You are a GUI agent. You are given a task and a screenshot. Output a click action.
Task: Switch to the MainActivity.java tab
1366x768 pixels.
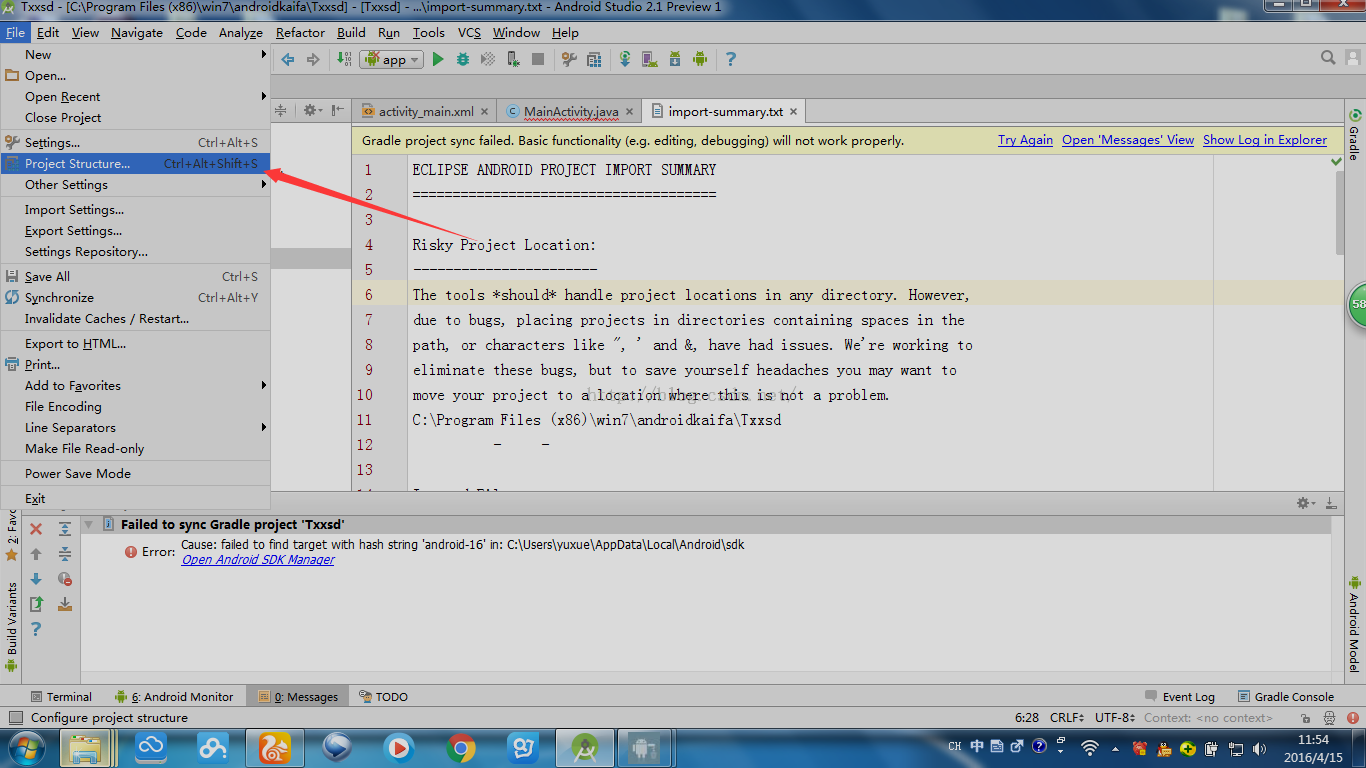[570, 112]
